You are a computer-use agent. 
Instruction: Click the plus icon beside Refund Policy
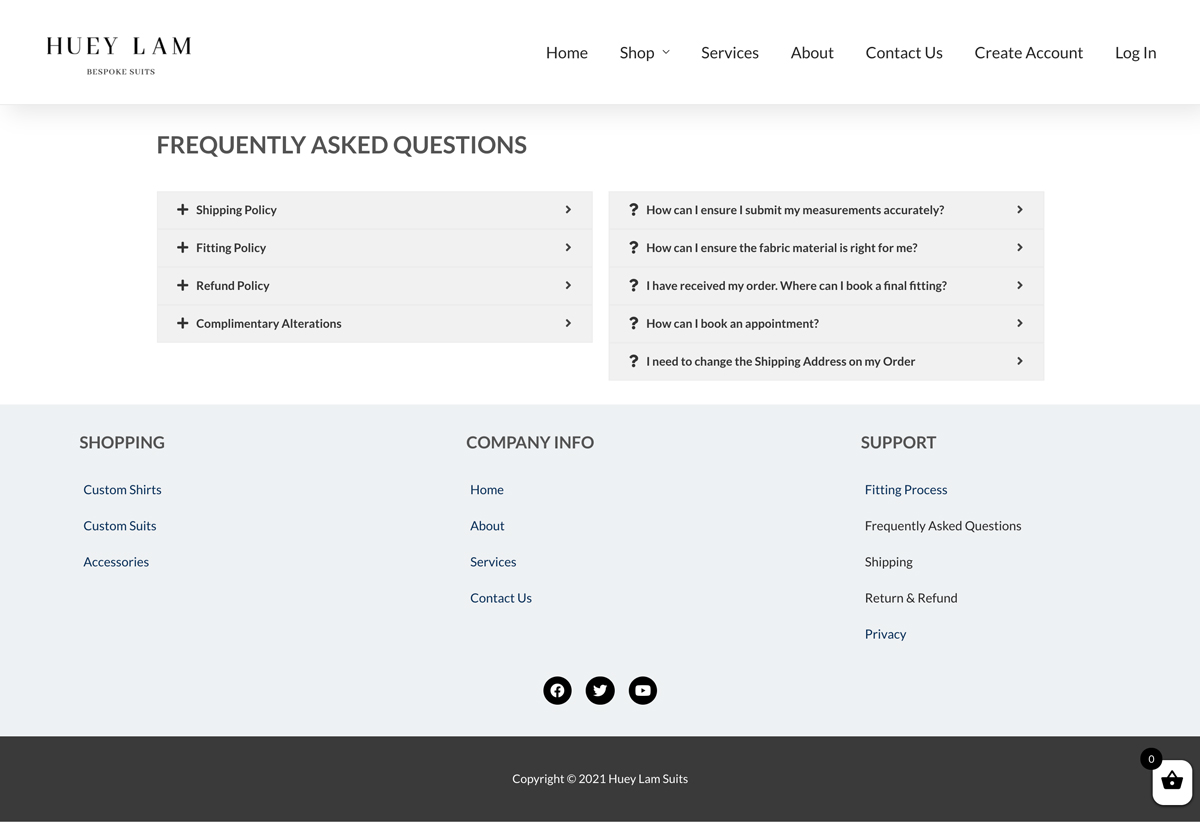pos(182,286)
